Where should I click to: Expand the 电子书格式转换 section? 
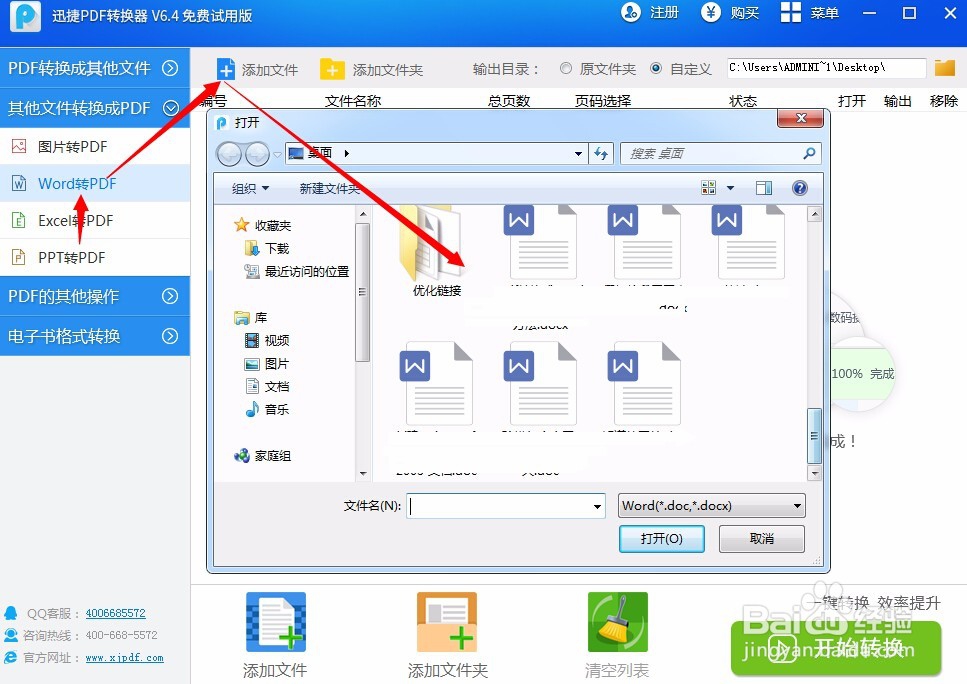[x=94, y=336]
